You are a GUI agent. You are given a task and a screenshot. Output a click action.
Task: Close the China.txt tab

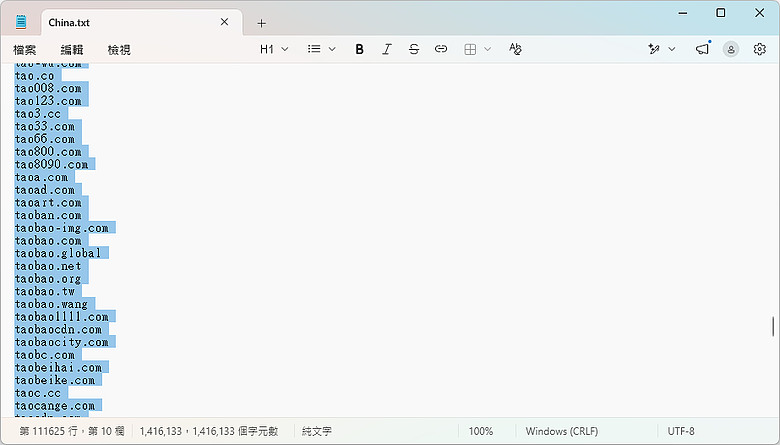[x=224, y=22]
